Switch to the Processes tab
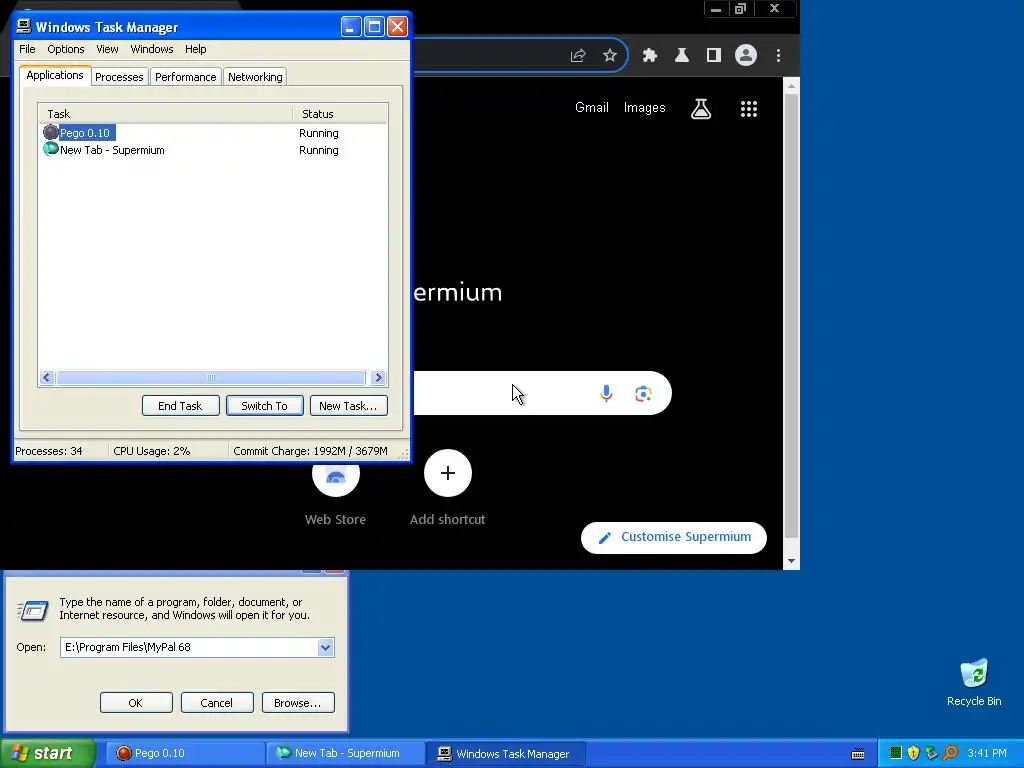 point(119,77)
